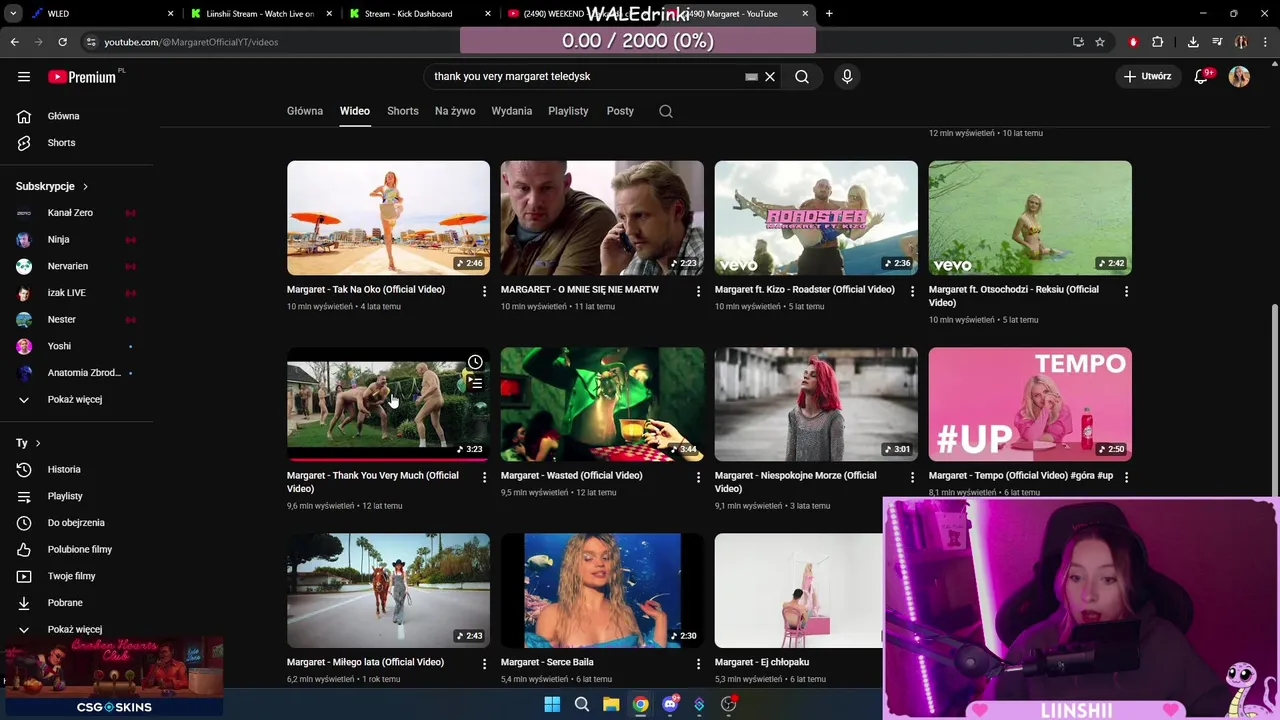Open the account avatar menu
Screen dimensions: 1280x720
point(1239,76)
